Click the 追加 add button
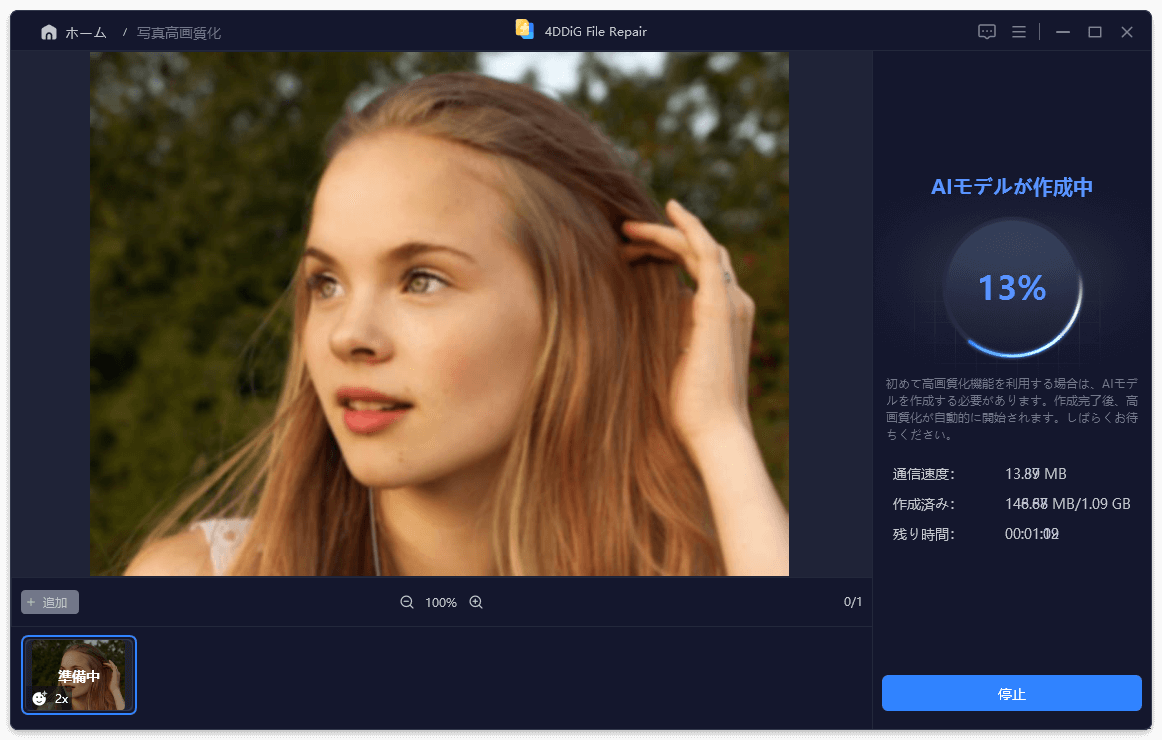 tap(50, 602)
